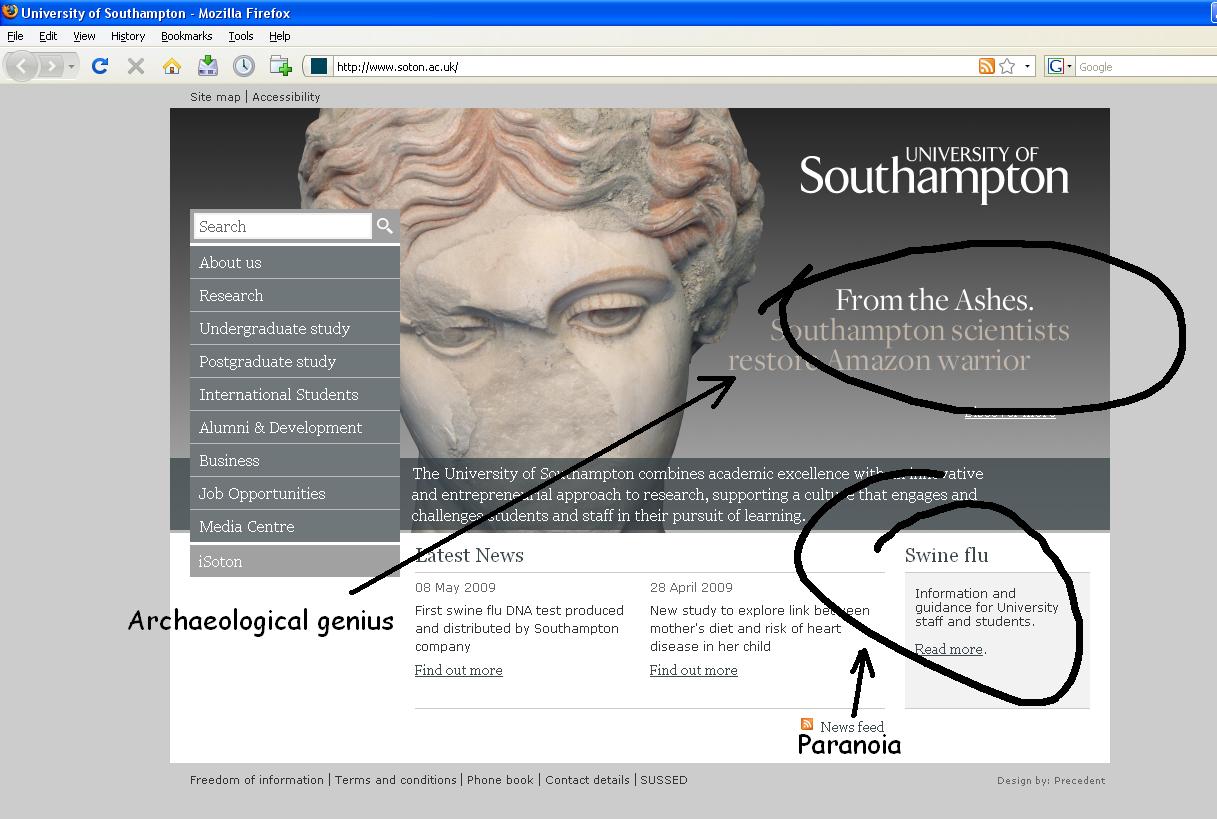1217x819 pixels.
Task: Open the Downloads toolbar icon
Action: coord(207,66)
